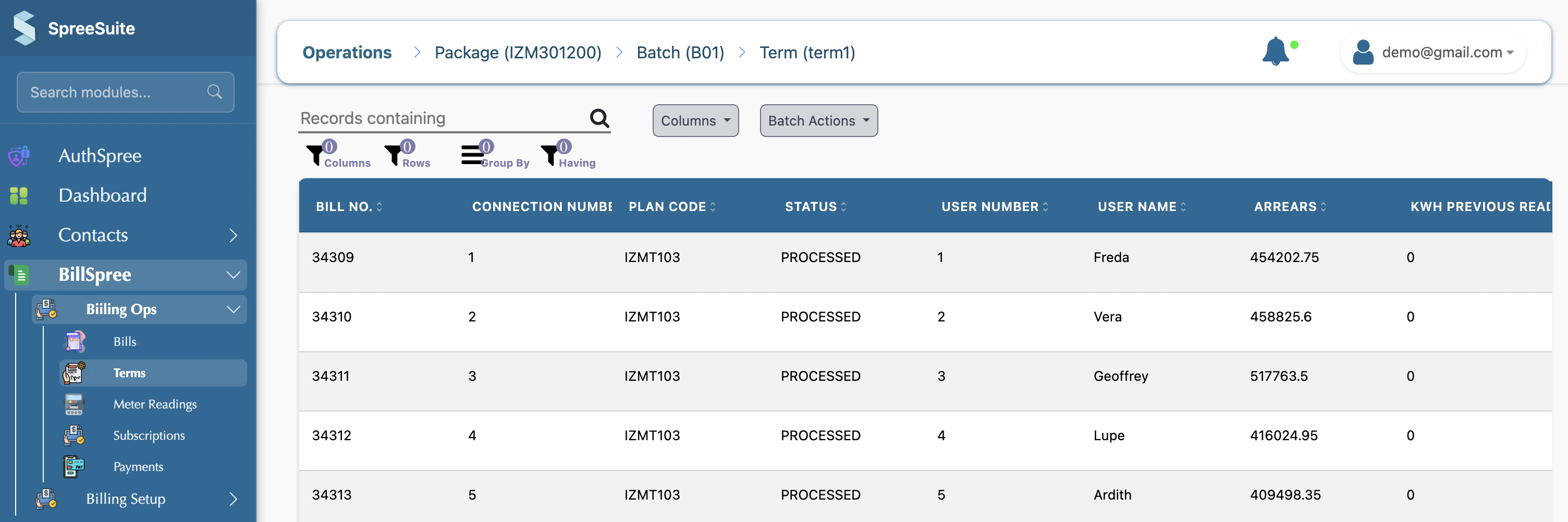Collapse the Billing Ops chevron
1568x522 pixels.
(x=233, y=309)
